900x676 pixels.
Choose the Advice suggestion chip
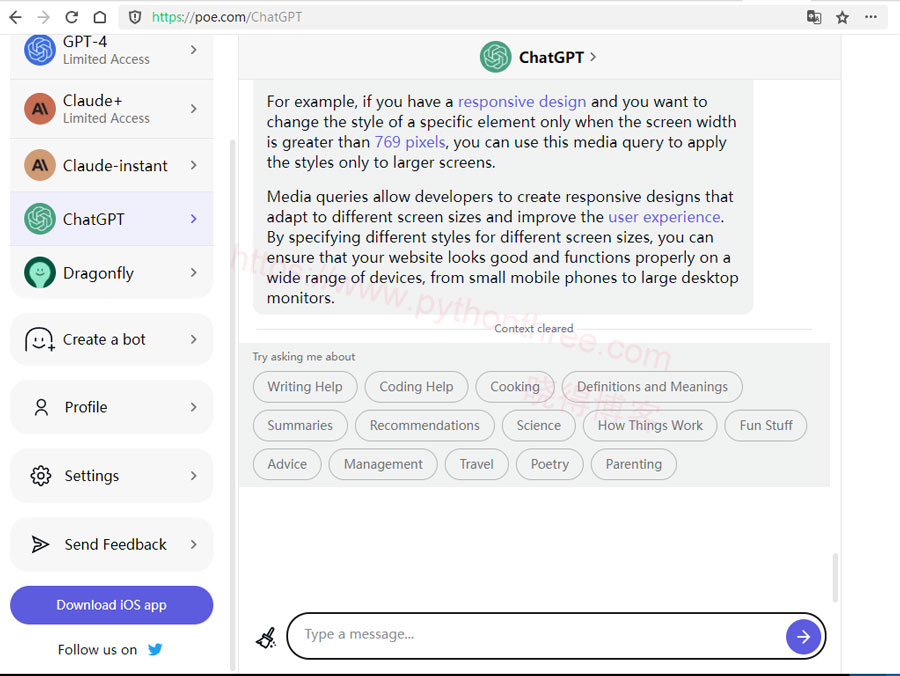[287, 464]
